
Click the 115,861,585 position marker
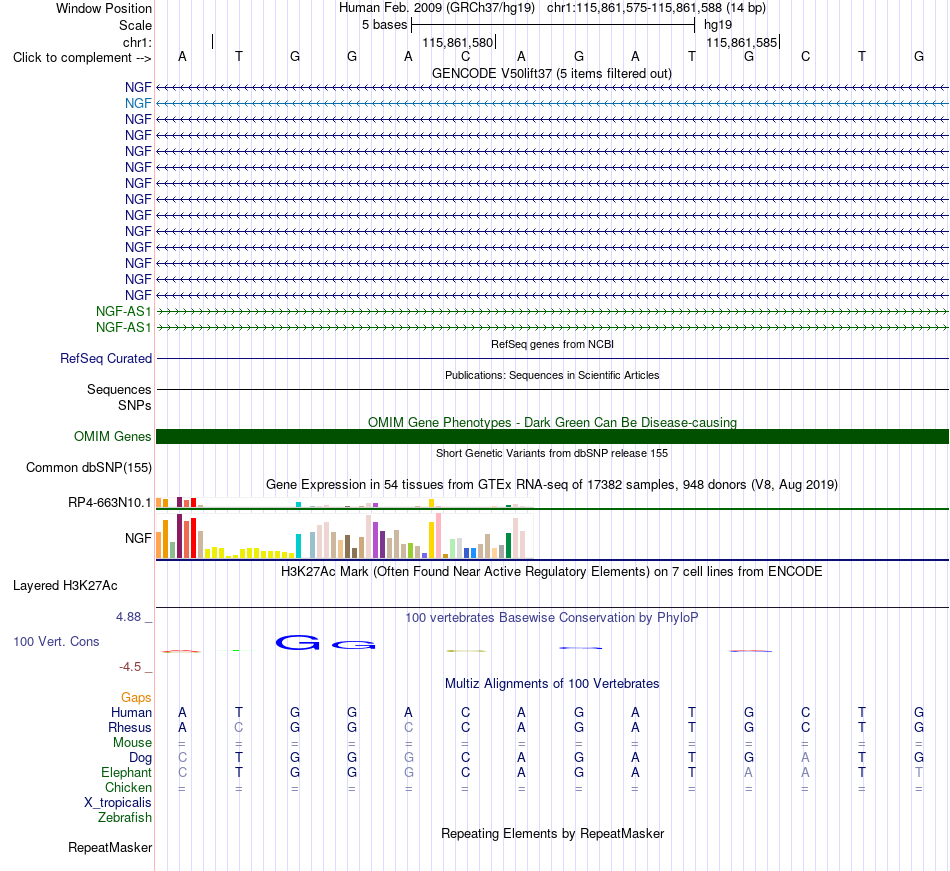point(743,42)
